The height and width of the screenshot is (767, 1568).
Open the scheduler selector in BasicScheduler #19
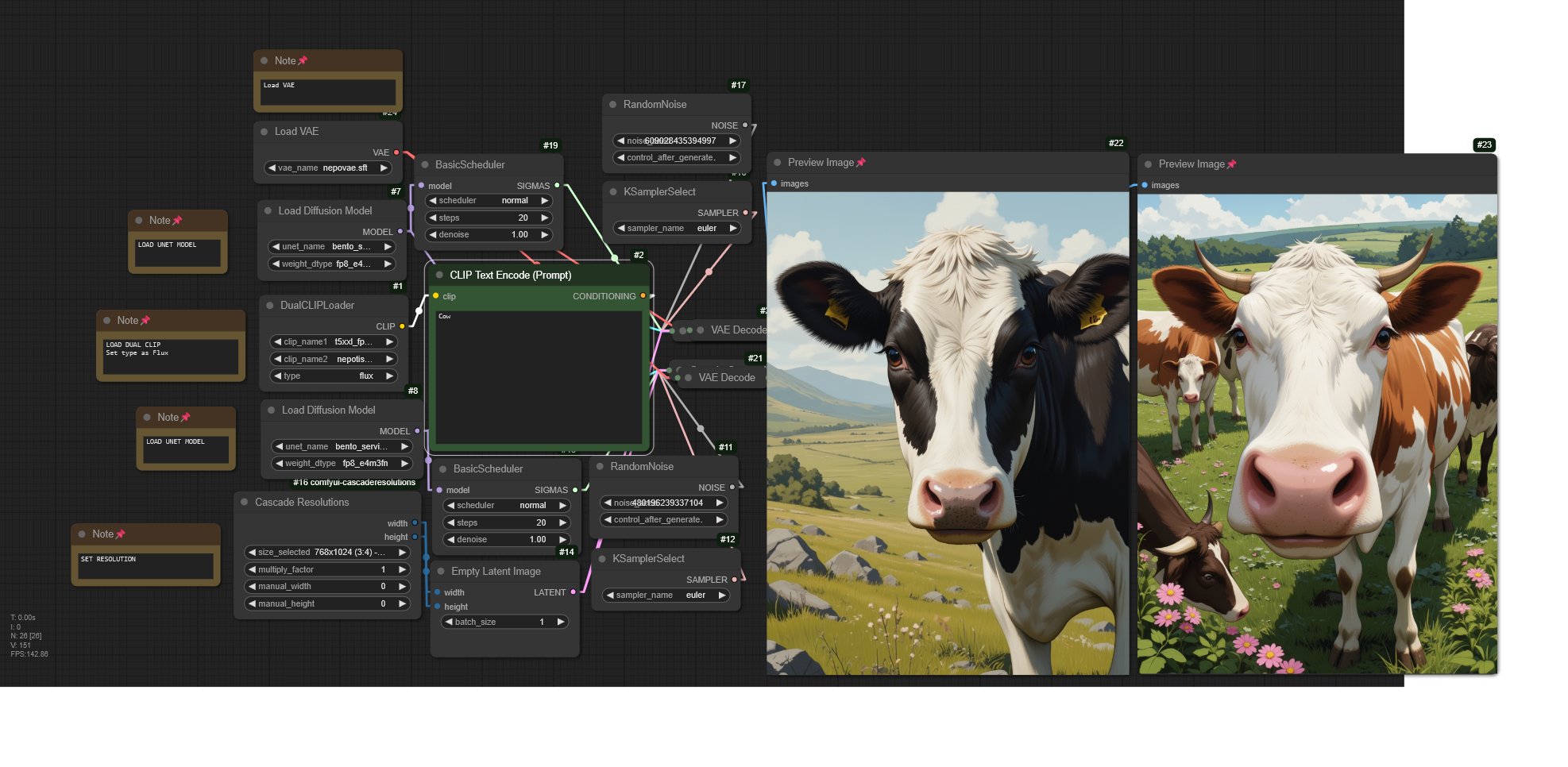pyautogui.click(x=489, y=200)
